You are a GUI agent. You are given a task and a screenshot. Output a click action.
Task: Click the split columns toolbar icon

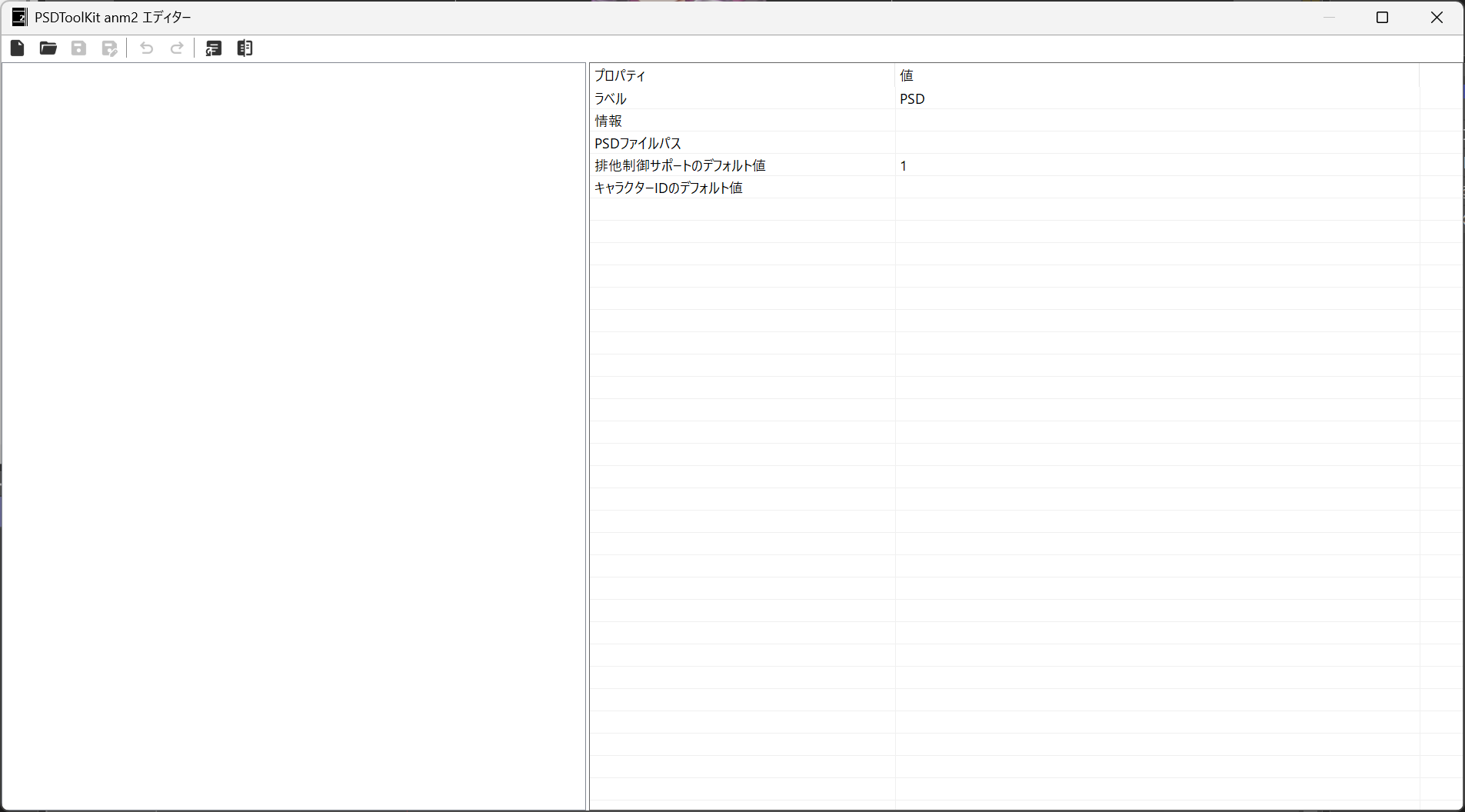pyautogui.click(x=245, y=48)
